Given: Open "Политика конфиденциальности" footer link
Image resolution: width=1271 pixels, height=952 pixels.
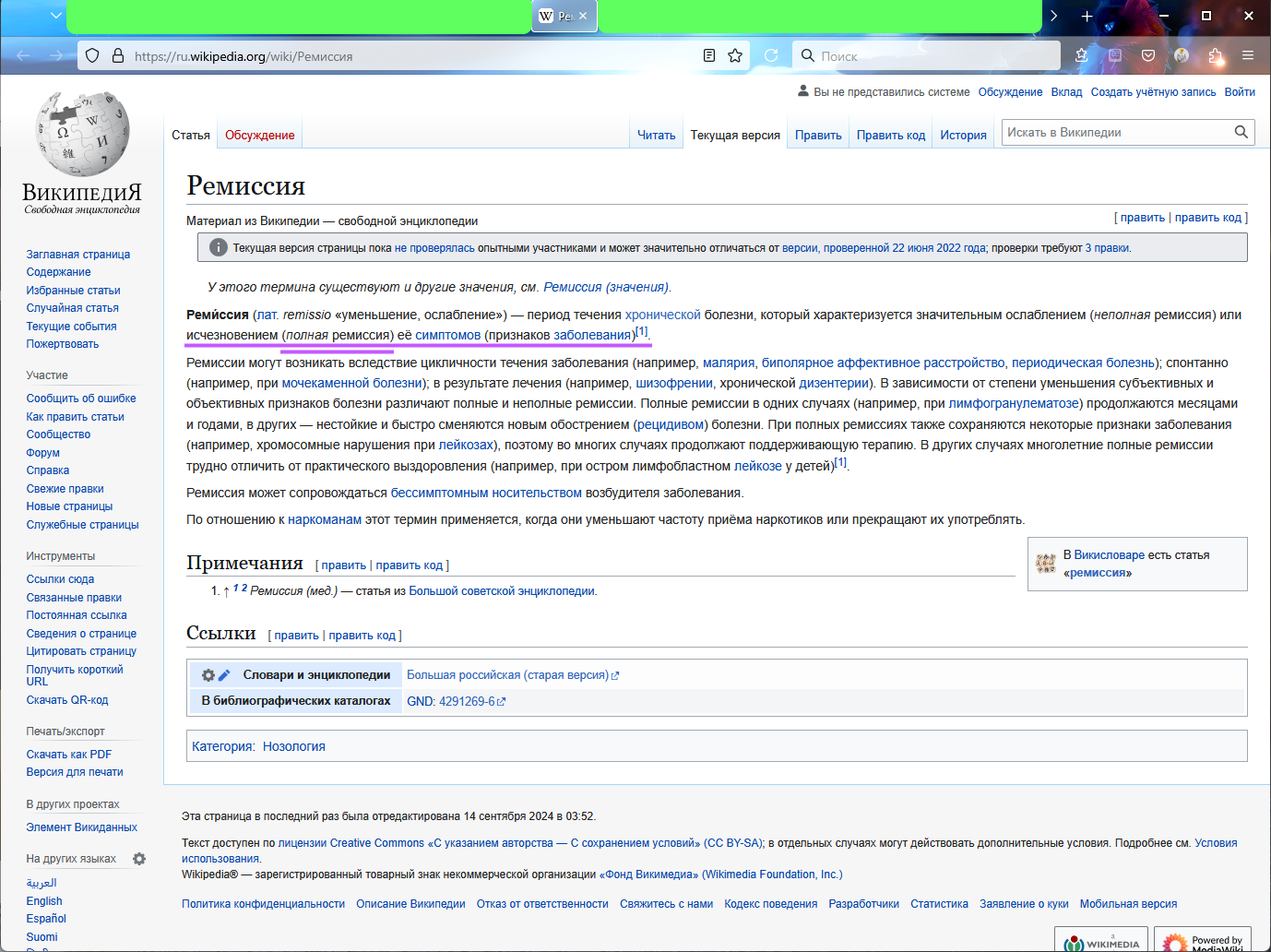Looking at the screenshot, I should (x=263, y=904).
